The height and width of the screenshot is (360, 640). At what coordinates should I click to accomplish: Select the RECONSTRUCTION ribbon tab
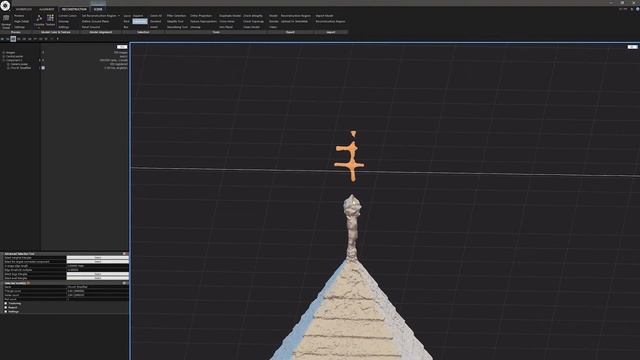tap(74, 9)
